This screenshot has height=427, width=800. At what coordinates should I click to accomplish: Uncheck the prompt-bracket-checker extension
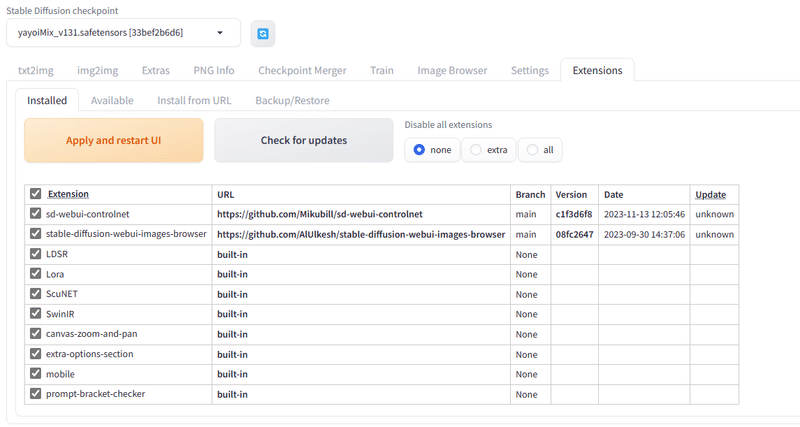[x=35, y=393]
